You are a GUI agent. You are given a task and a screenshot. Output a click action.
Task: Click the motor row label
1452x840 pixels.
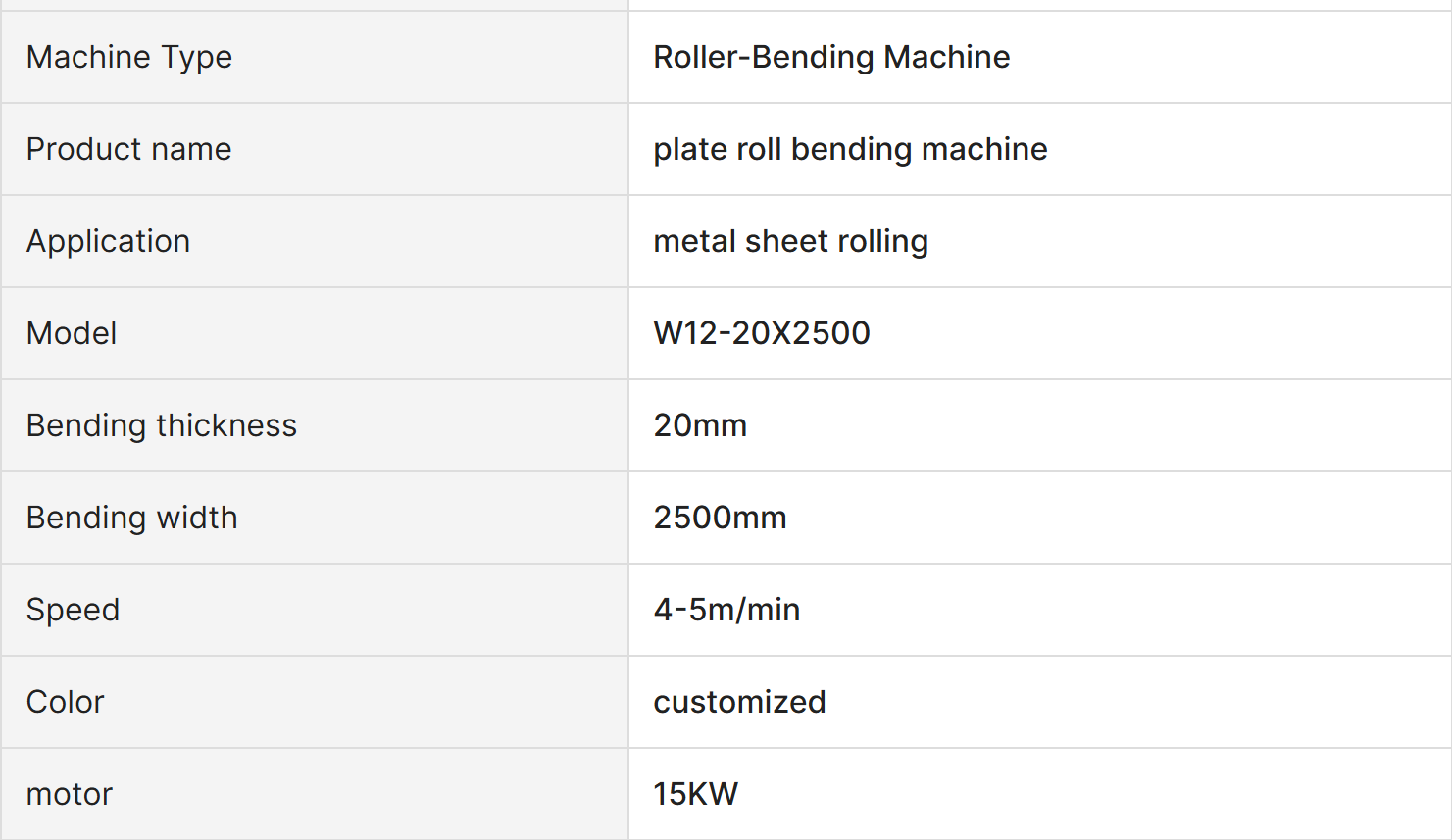pyautogui.click(x=70, y=794)
